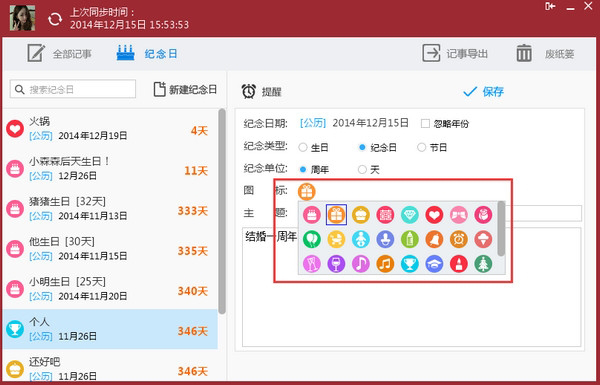Image resolution: width=600 pixels, height=385 pixels.
Task: Select the 个人 list entry
Action: 110,329
